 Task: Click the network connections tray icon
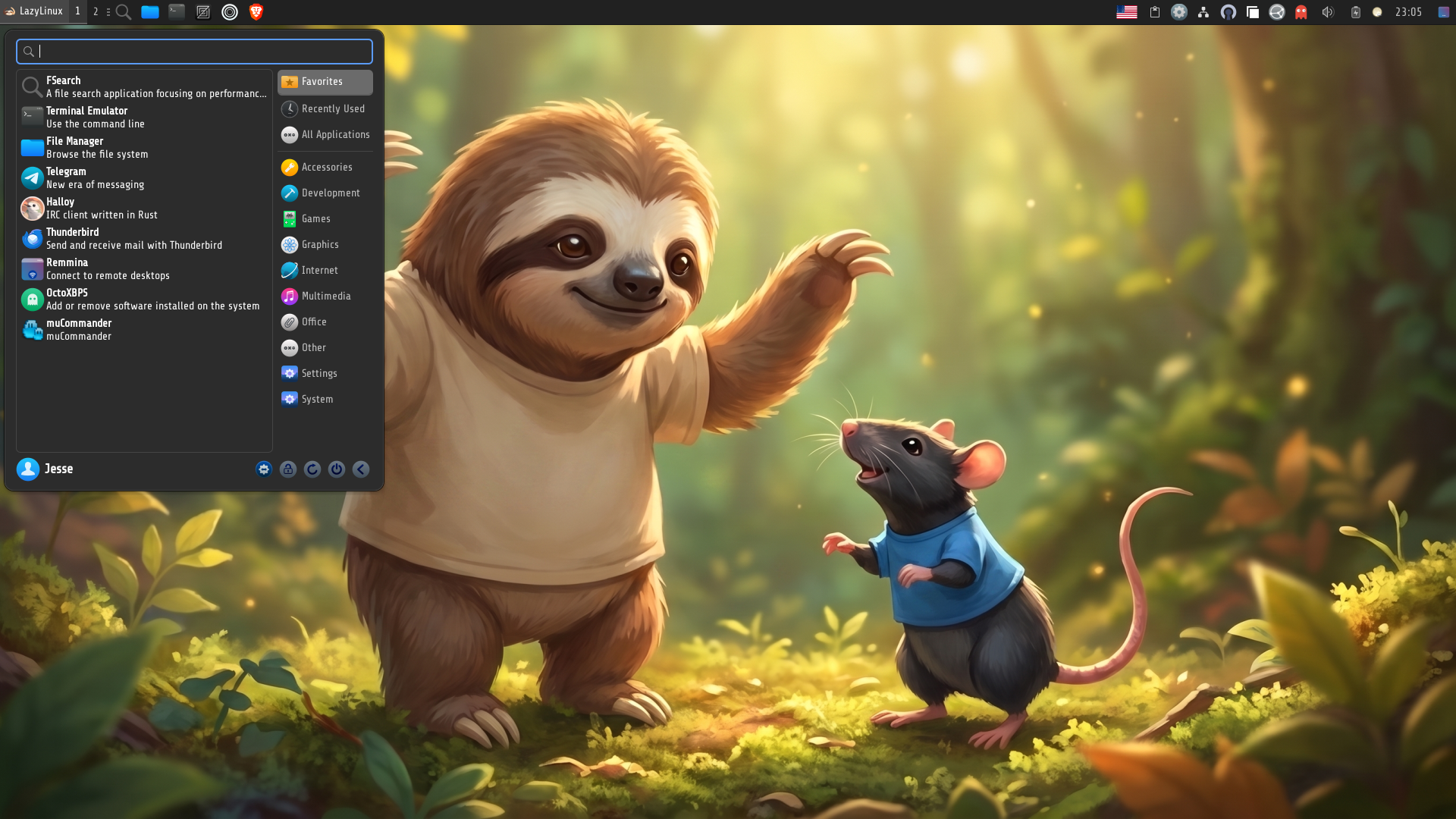[x=1203, y=11]
